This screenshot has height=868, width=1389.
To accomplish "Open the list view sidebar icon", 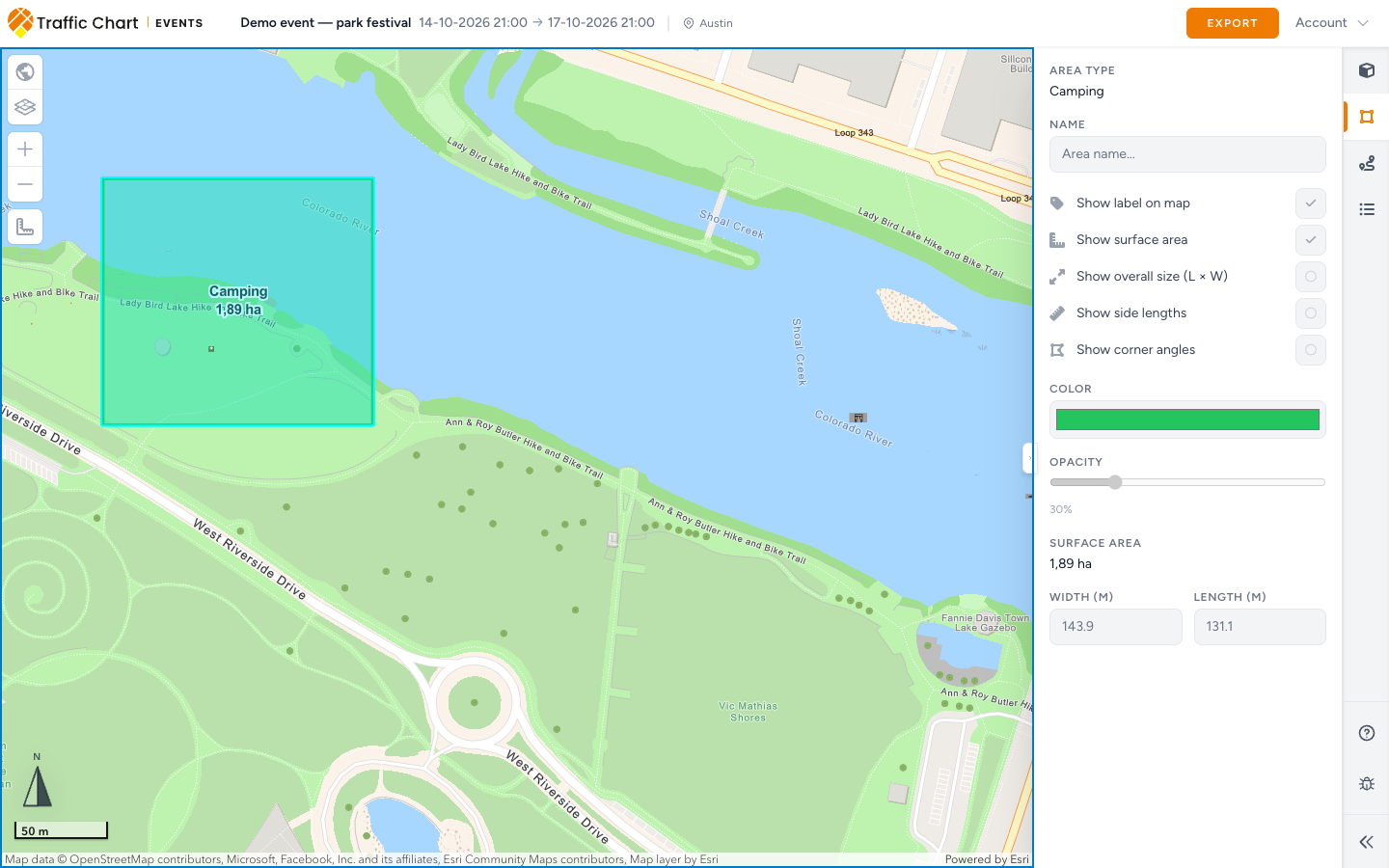I will coord(1367,209).
